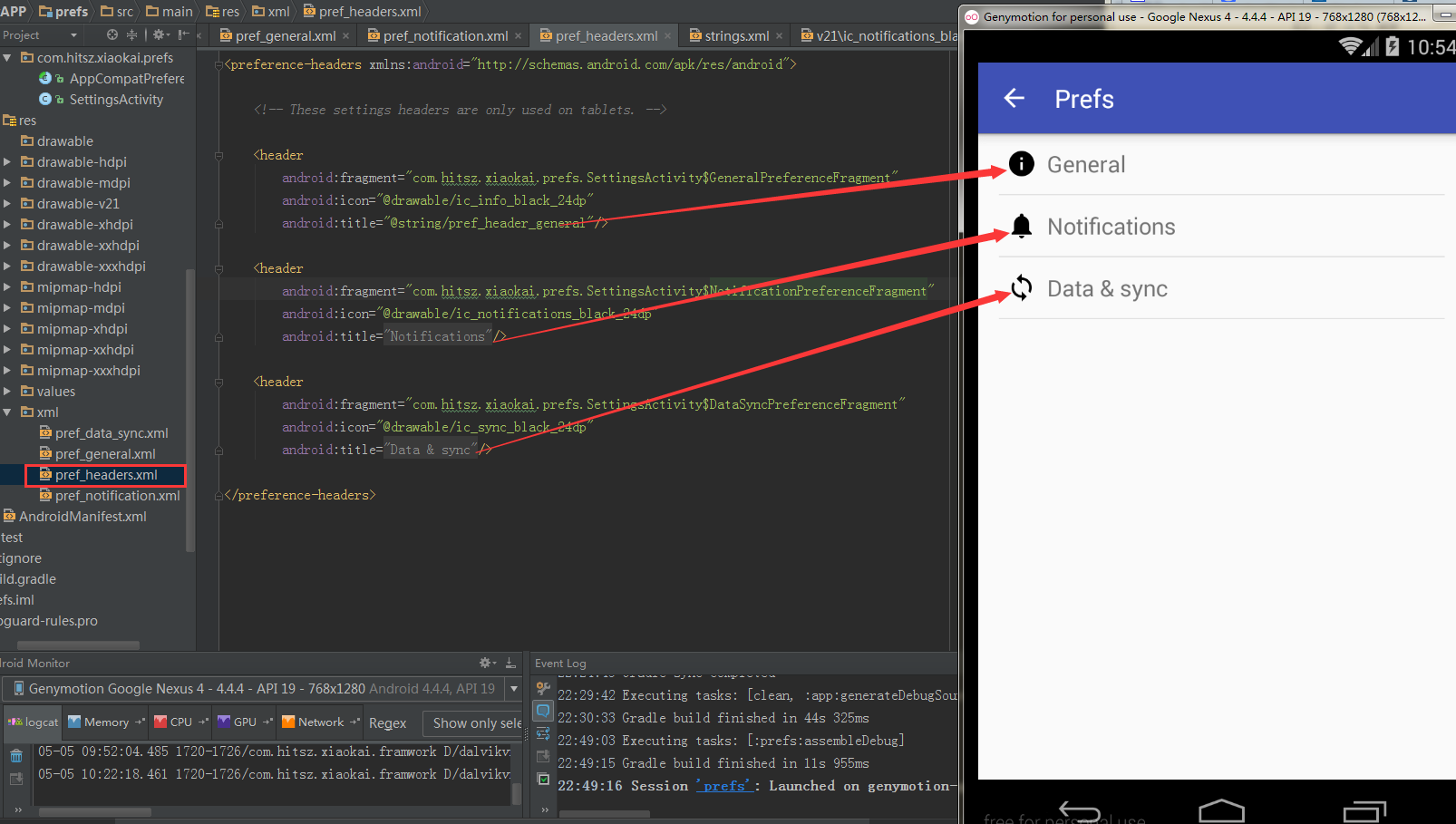
Task: Click the collapse all icon in Project panel
Action: (x=132, y=34)
